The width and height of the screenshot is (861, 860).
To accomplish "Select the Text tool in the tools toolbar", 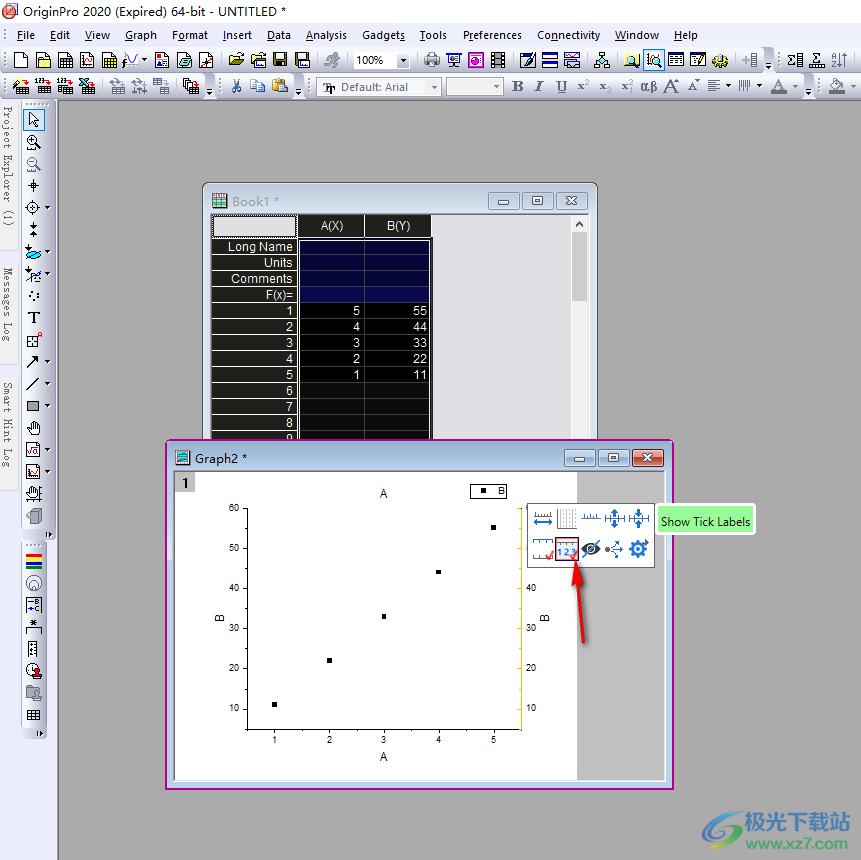I will [33, 318].
